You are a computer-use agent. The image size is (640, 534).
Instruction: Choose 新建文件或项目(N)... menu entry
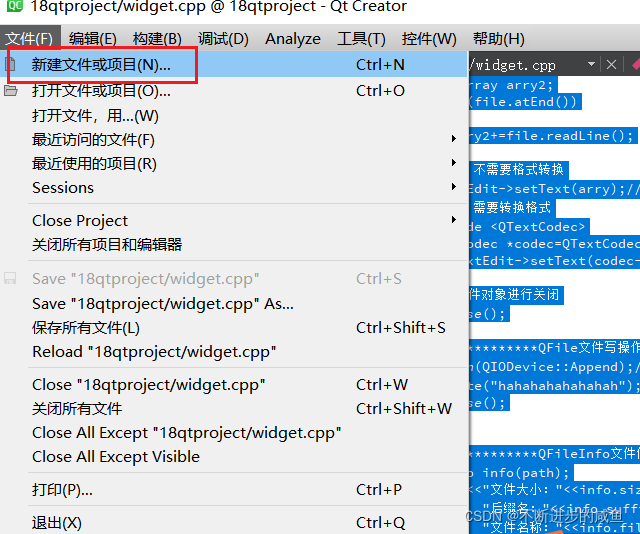coord(233,65)
